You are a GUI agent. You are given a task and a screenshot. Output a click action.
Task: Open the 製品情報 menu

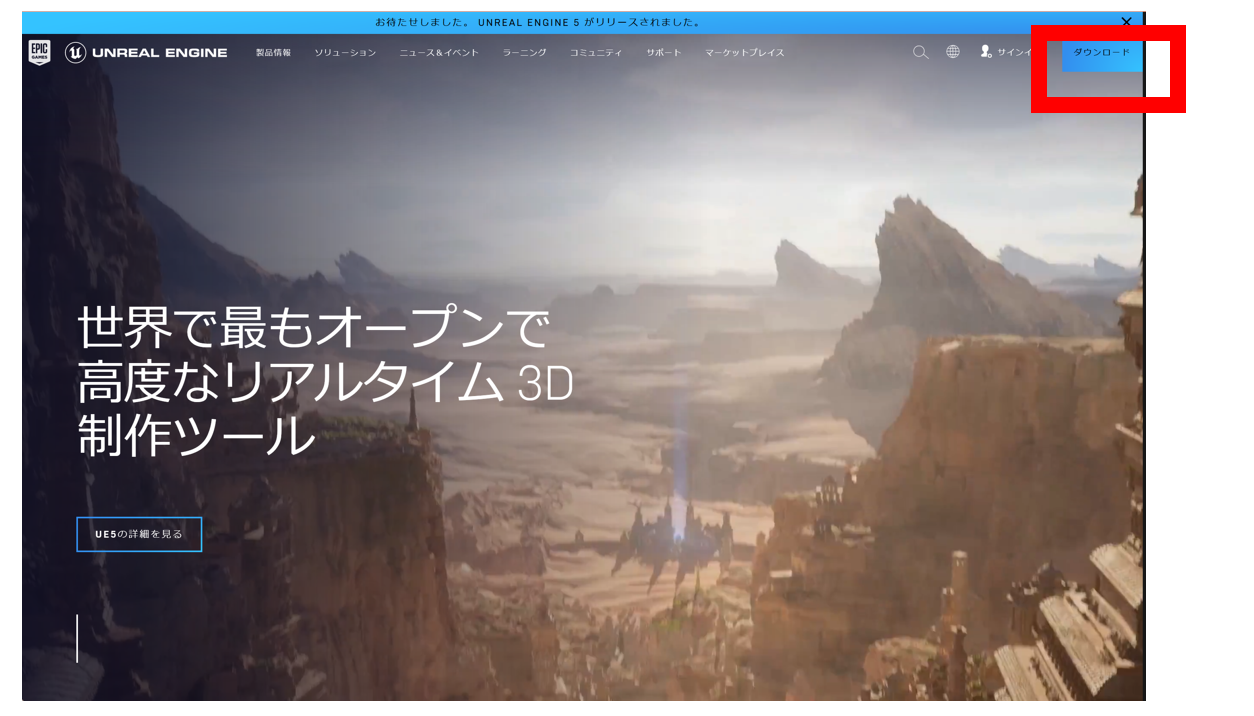click(273, 53)
